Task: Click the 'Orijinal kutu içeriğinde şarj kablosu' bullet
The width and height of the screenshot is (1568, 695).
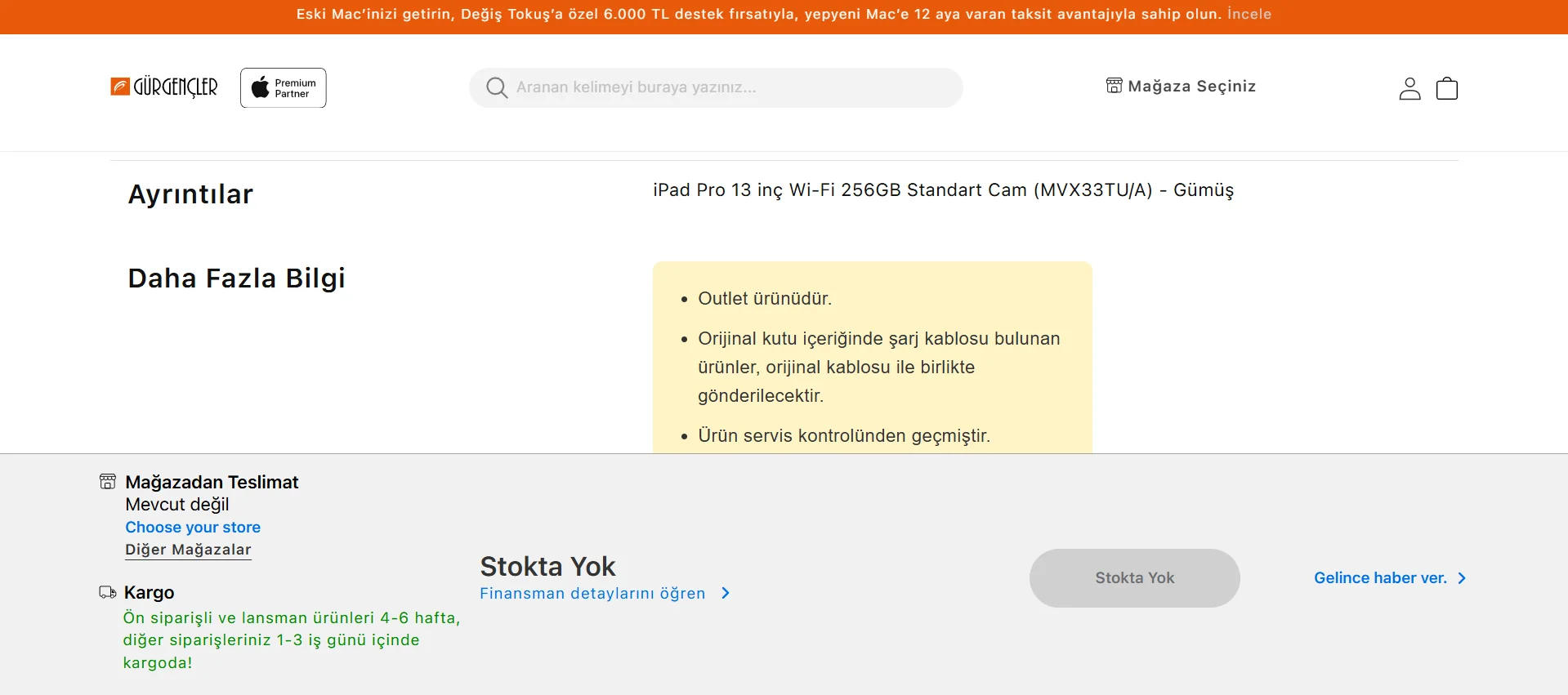Action: click(879, 368)
